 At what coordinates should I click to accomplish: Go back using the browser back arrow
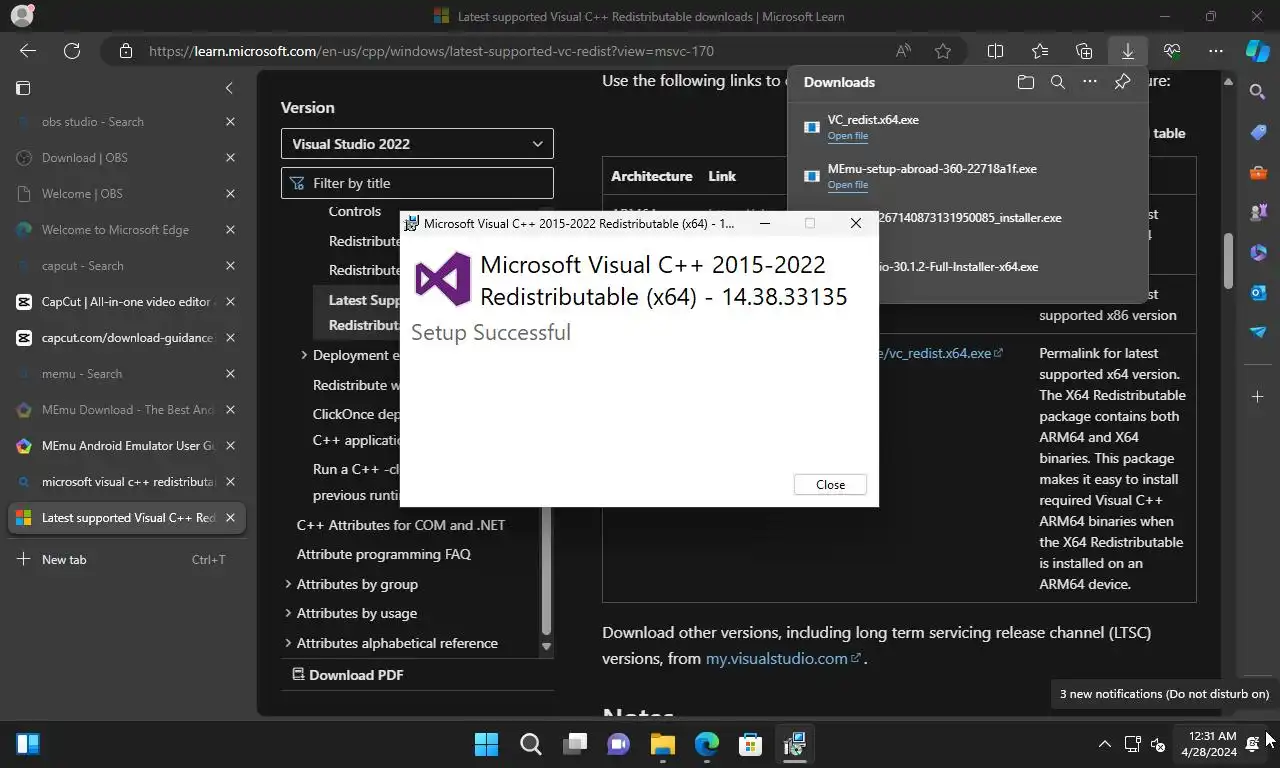coord(28,51)
